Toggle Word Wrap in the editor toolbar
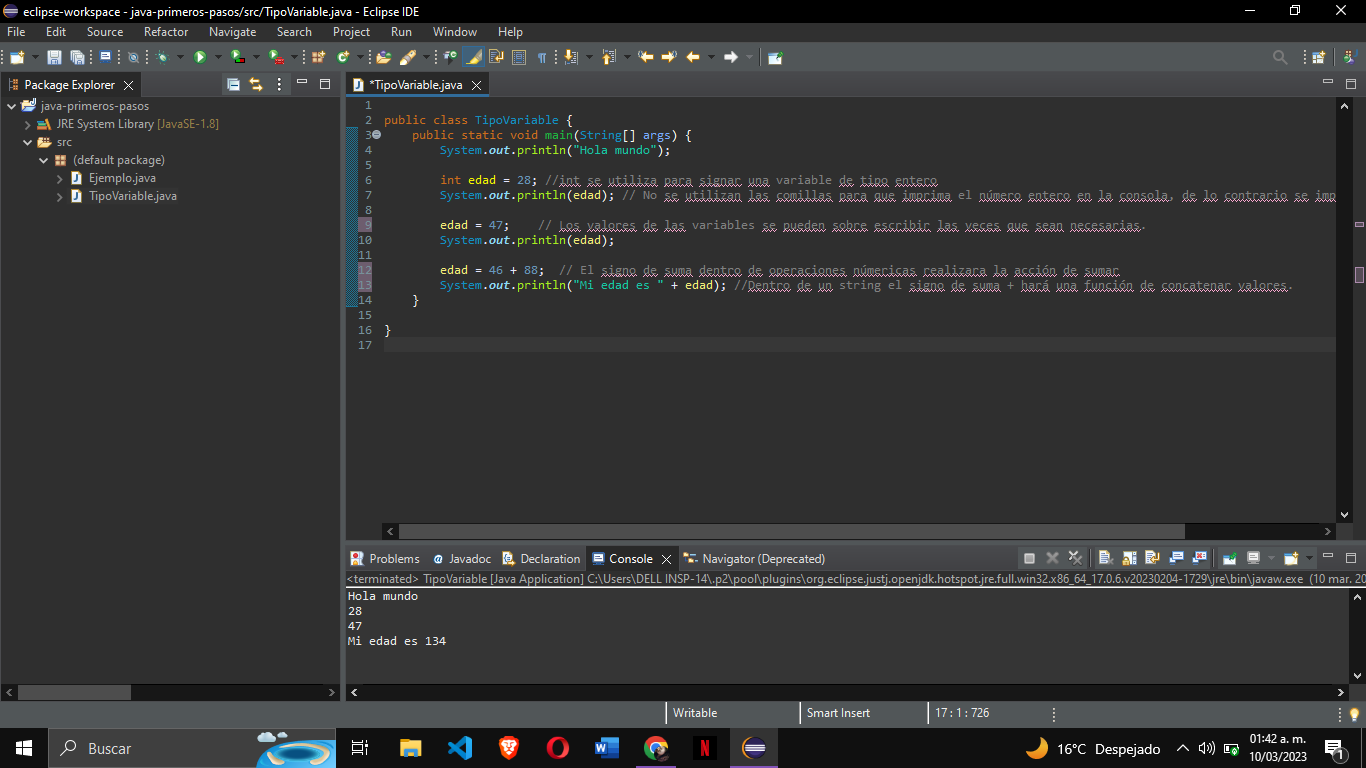 coord(496,57)
